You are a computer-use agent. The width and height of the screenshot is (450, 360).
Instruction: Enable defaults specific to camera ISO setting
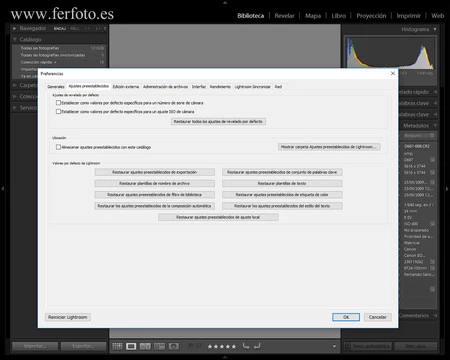58,111
